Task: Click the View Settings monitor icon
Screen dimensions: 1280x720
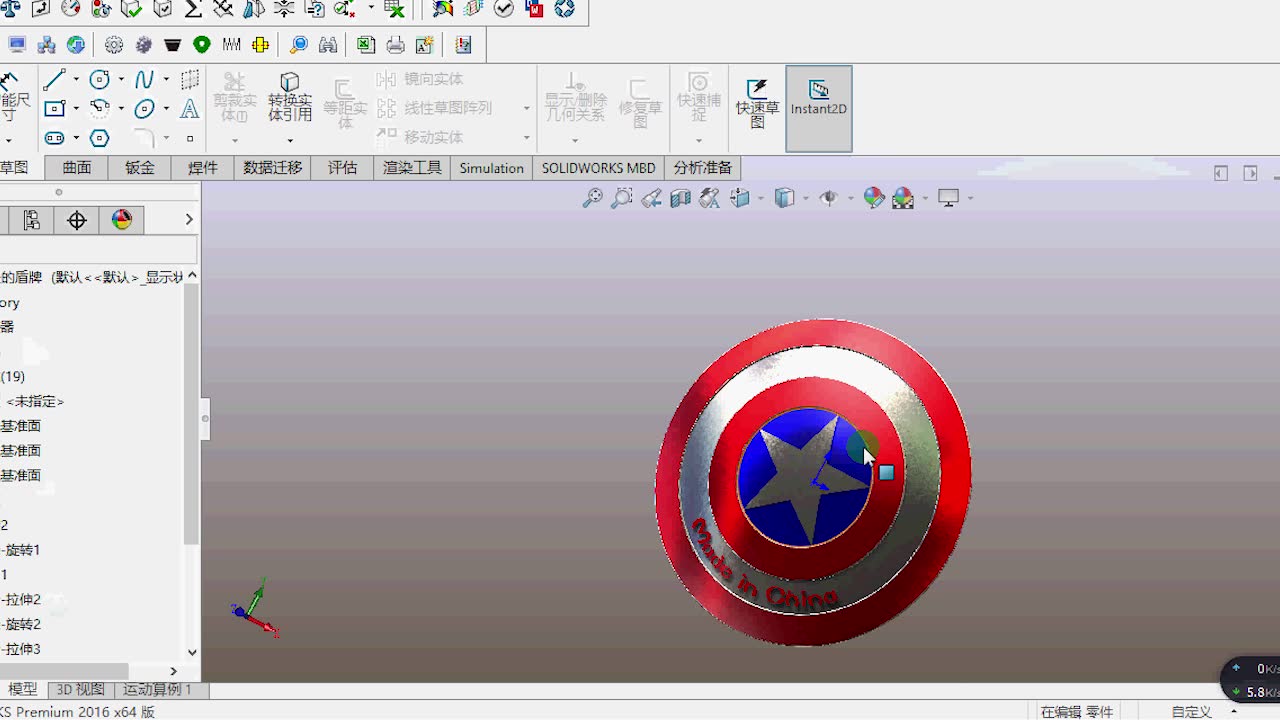Action: tap(948, 198)
